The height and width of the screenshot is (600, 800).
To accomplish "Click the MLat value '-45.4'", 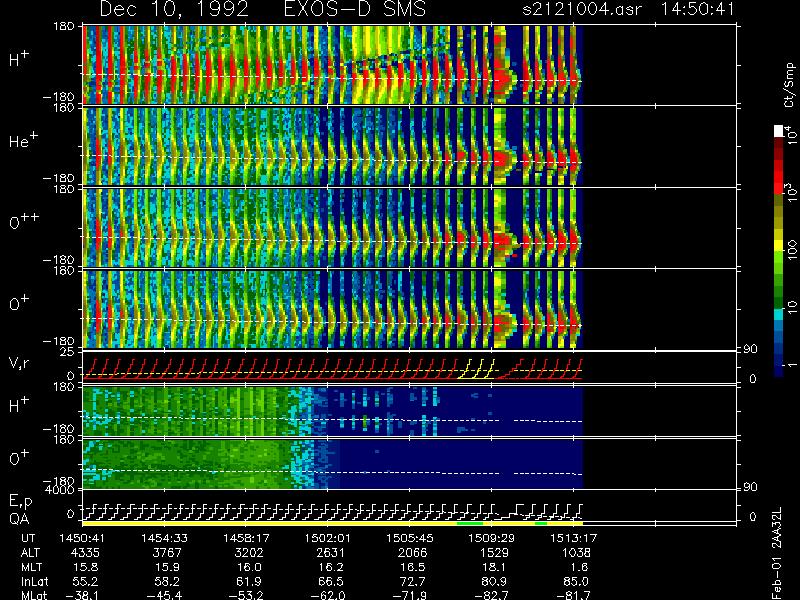I will (164, 595).
